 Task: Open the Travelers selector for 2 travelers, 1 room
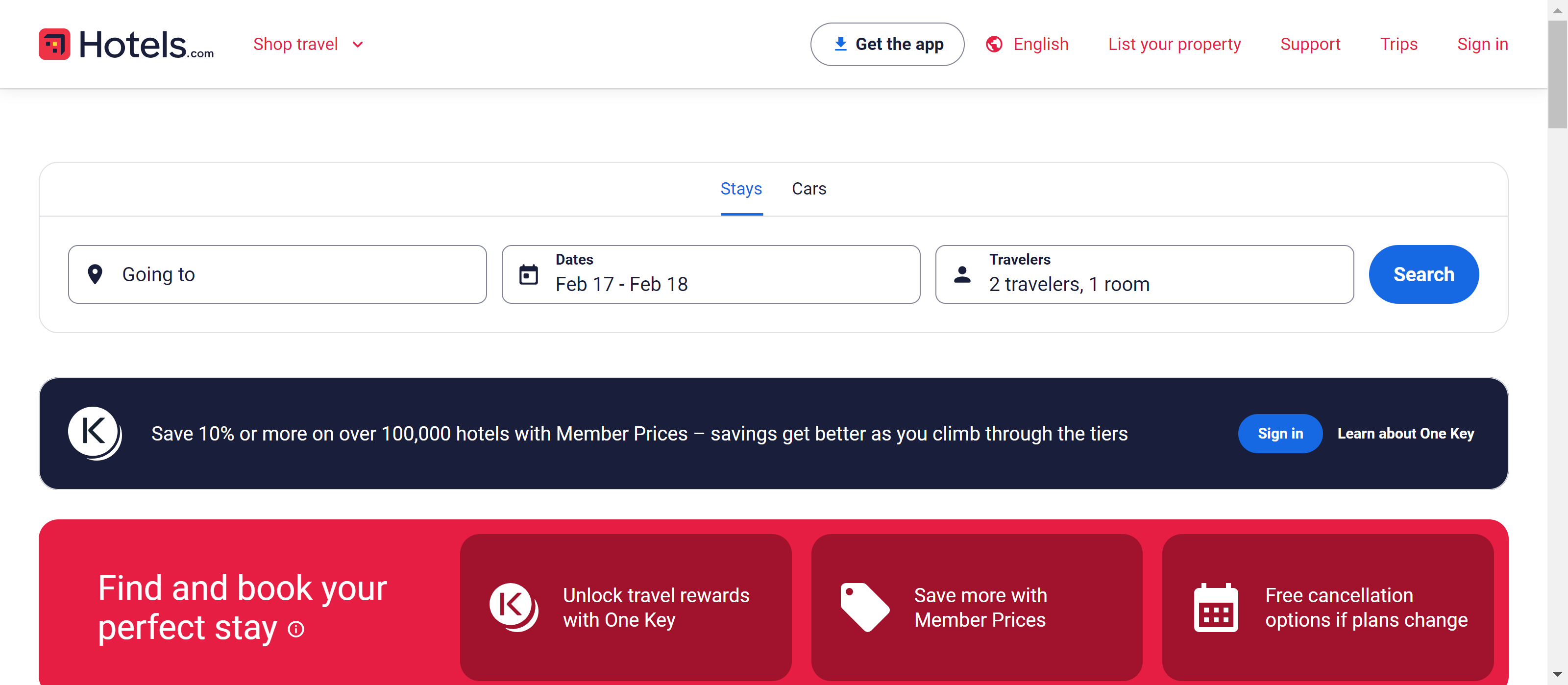point(1144,274)
